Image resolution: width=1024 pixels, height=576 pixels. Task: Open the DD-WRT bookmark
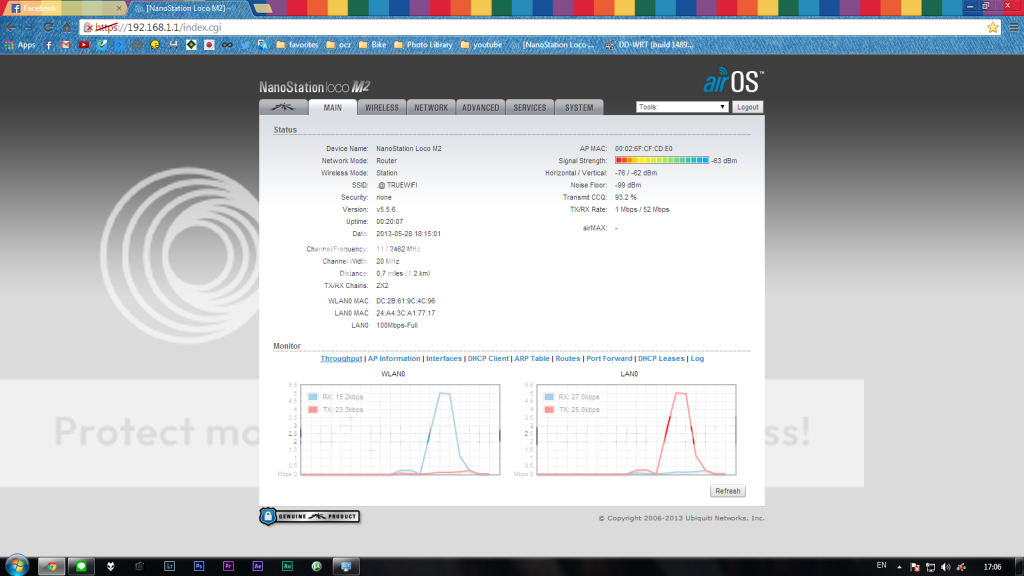pos(648,45)
